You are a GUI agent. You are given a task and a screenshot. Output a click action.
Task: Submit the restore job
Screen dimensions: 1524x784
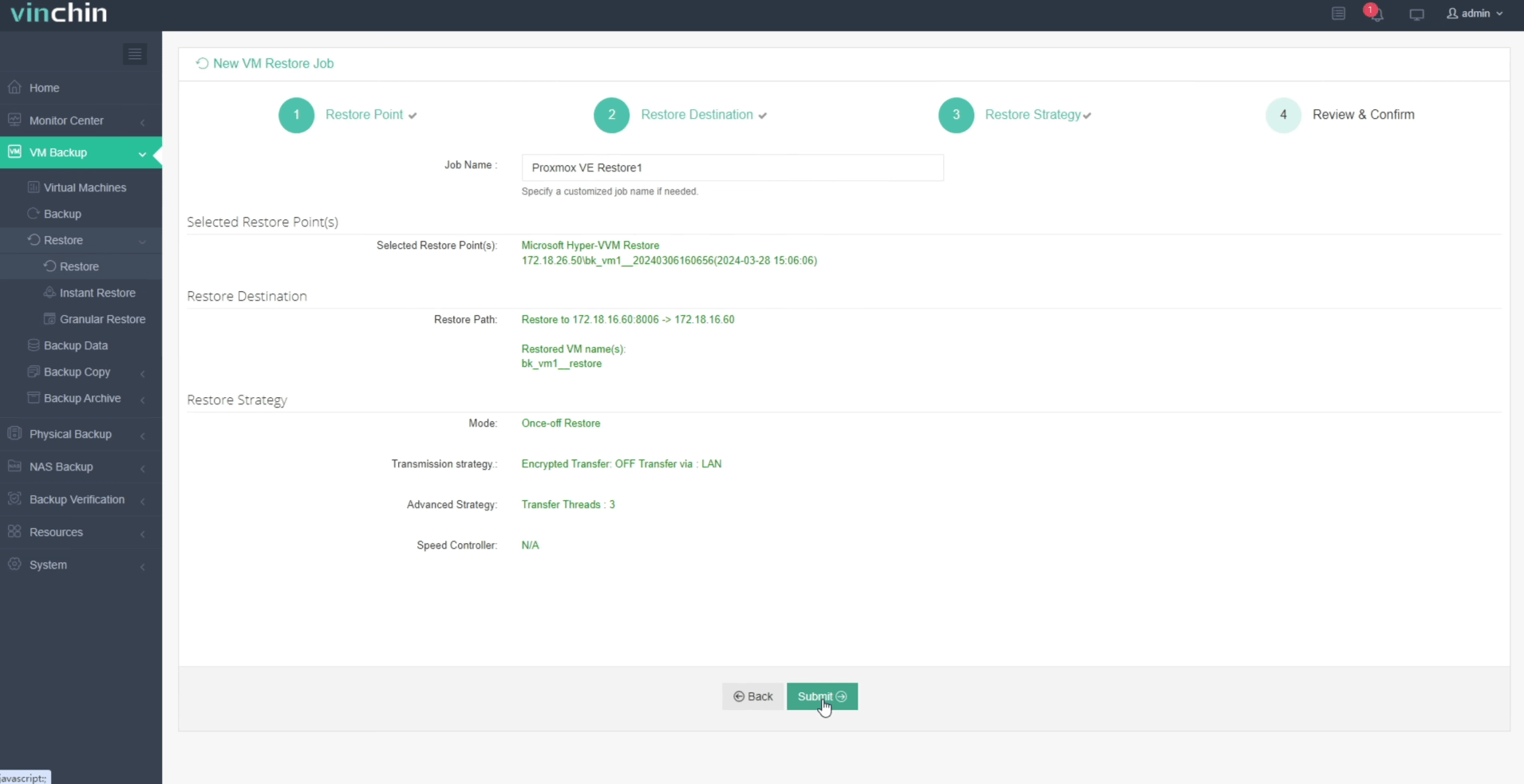[x=822, y=696]
